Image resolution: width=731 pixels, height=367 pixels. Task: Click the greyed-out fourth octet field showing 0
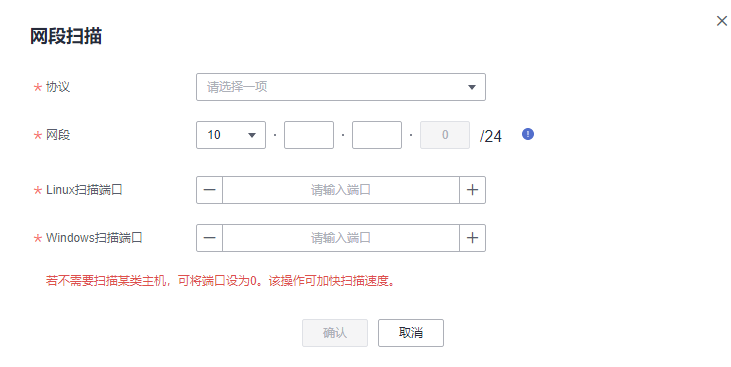445,135
